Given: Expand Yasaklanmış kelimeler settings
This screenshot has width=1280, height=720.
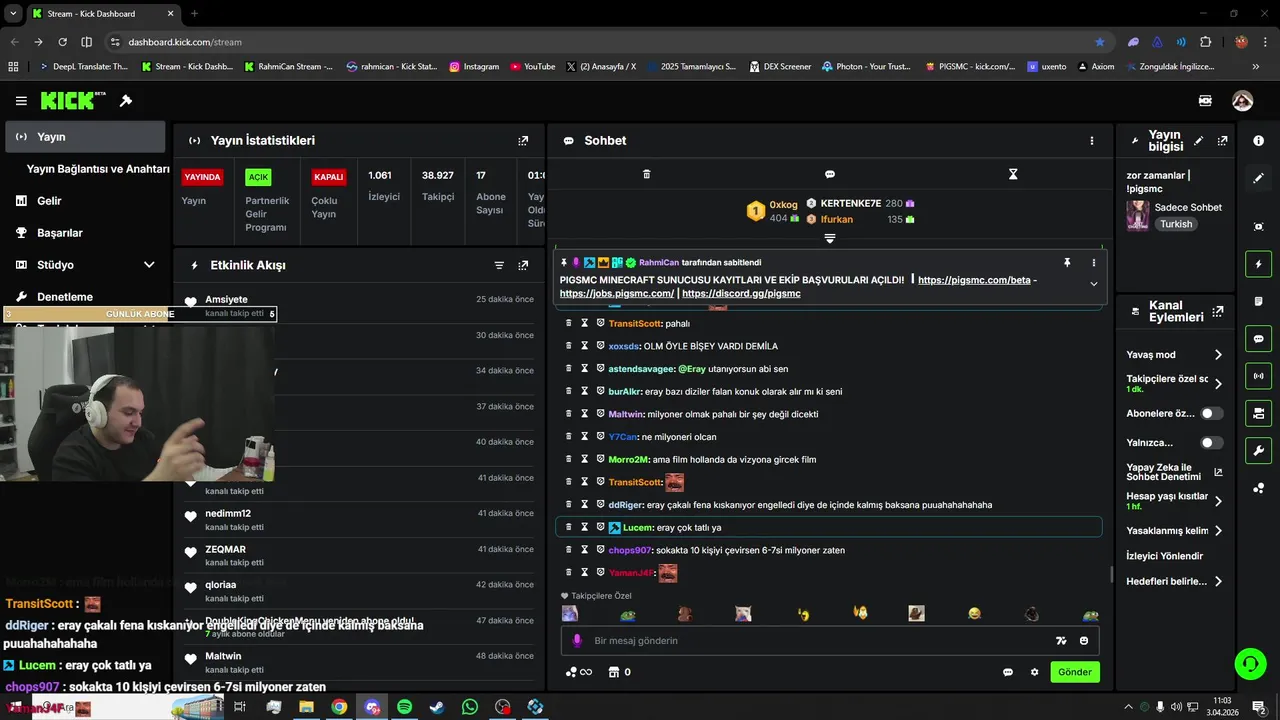Looking at the screenshot, I should [x=1218, y=531].
